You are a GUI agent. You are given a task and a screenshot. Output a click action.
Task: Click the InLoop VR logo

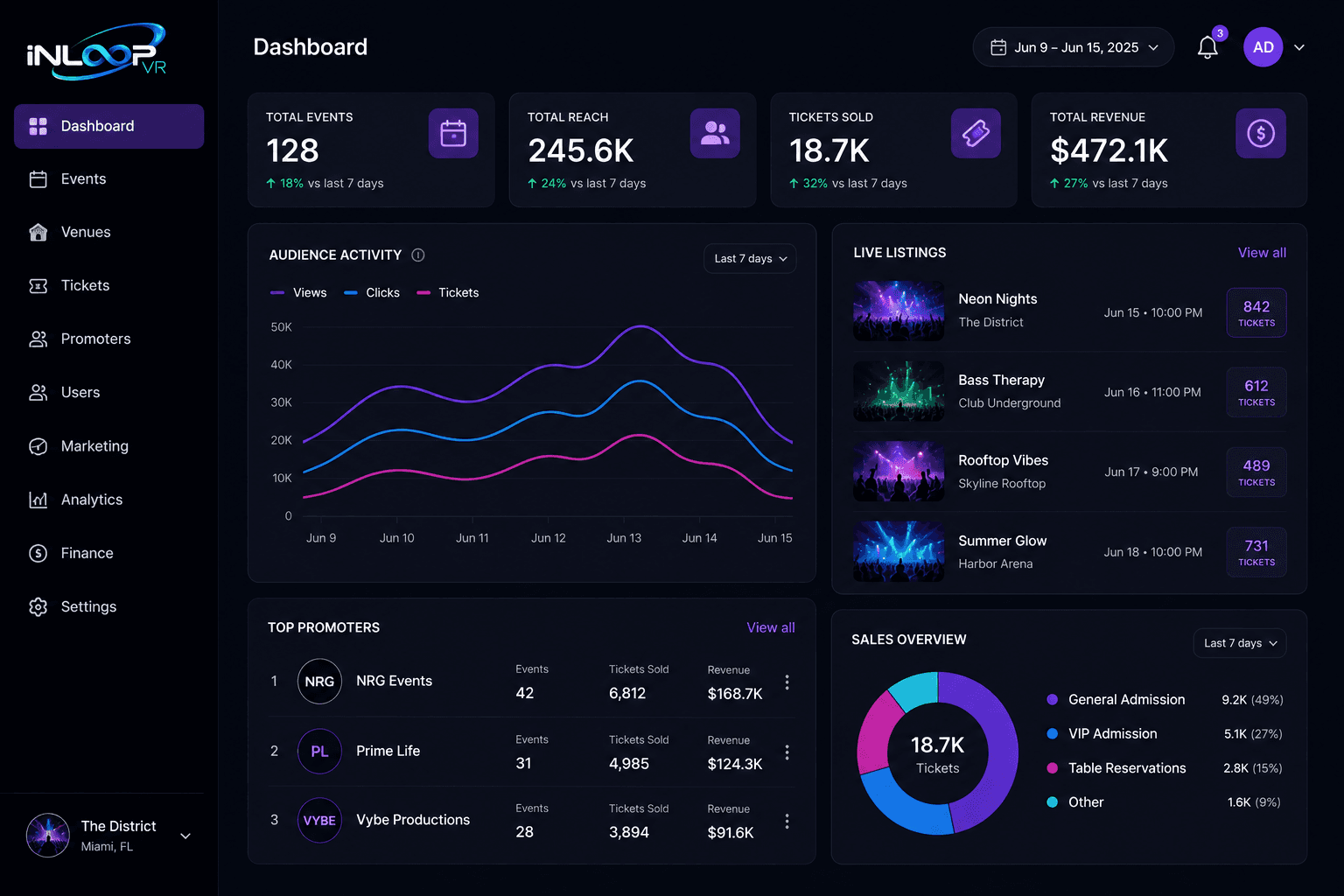96,52
